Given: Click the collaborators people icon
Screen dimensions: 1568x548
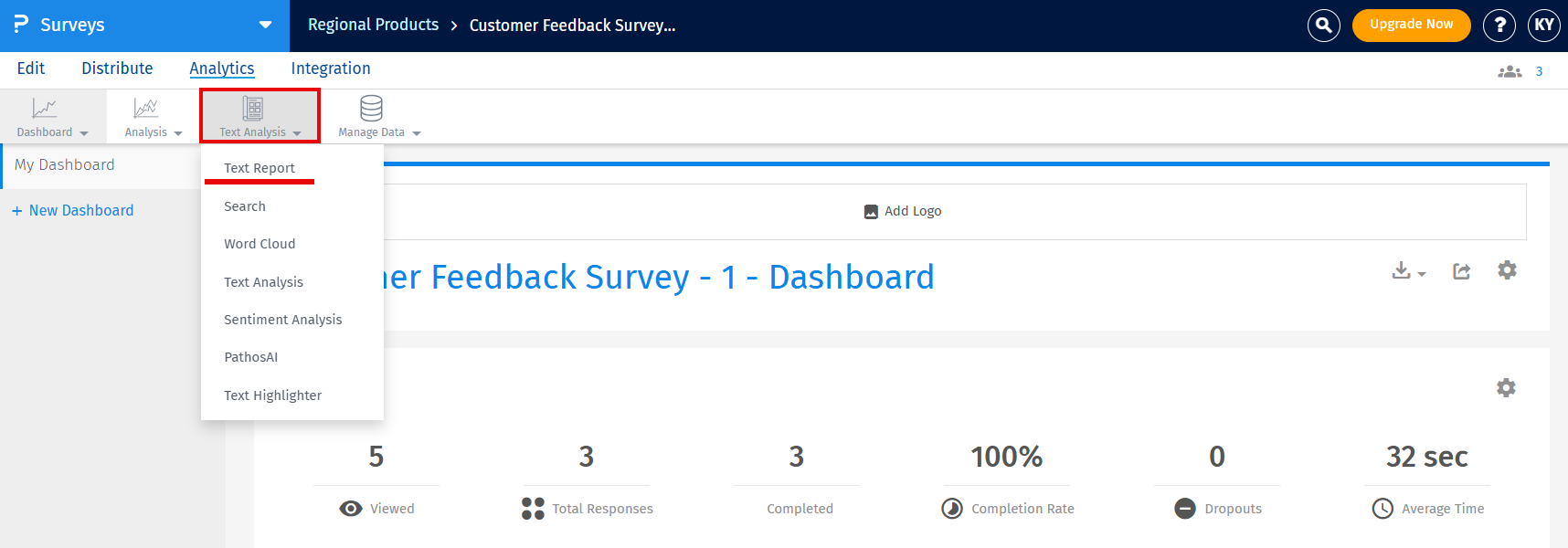Looking at the screenshot, I should (x=1510, y=71).
